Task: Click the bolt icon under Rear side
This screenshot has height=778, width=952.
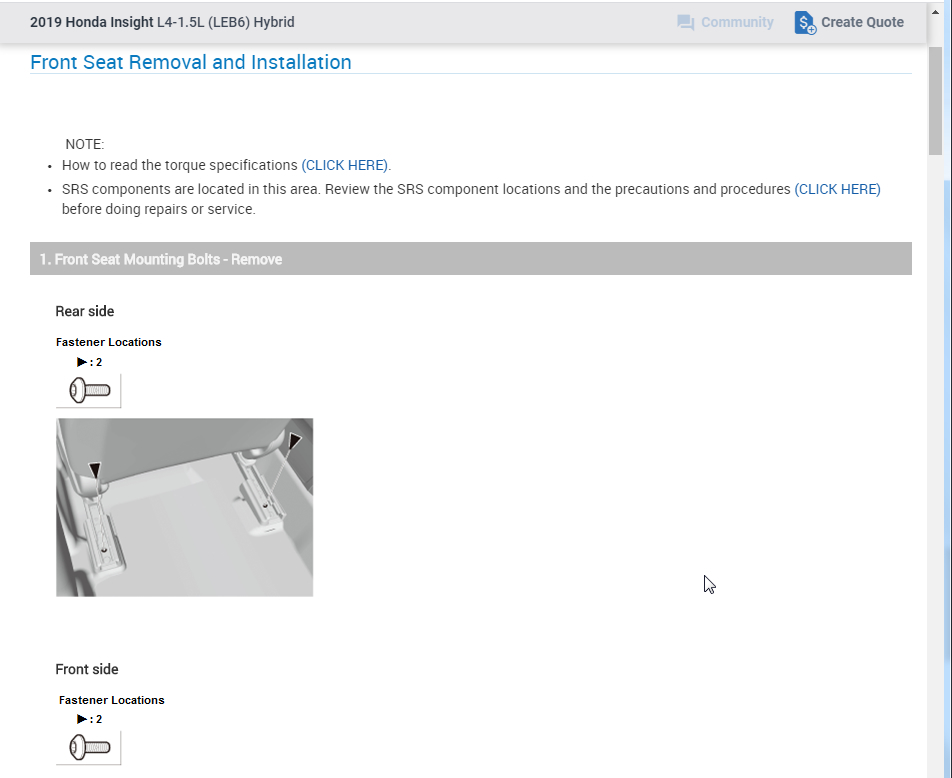Action: tap(88, 390)
